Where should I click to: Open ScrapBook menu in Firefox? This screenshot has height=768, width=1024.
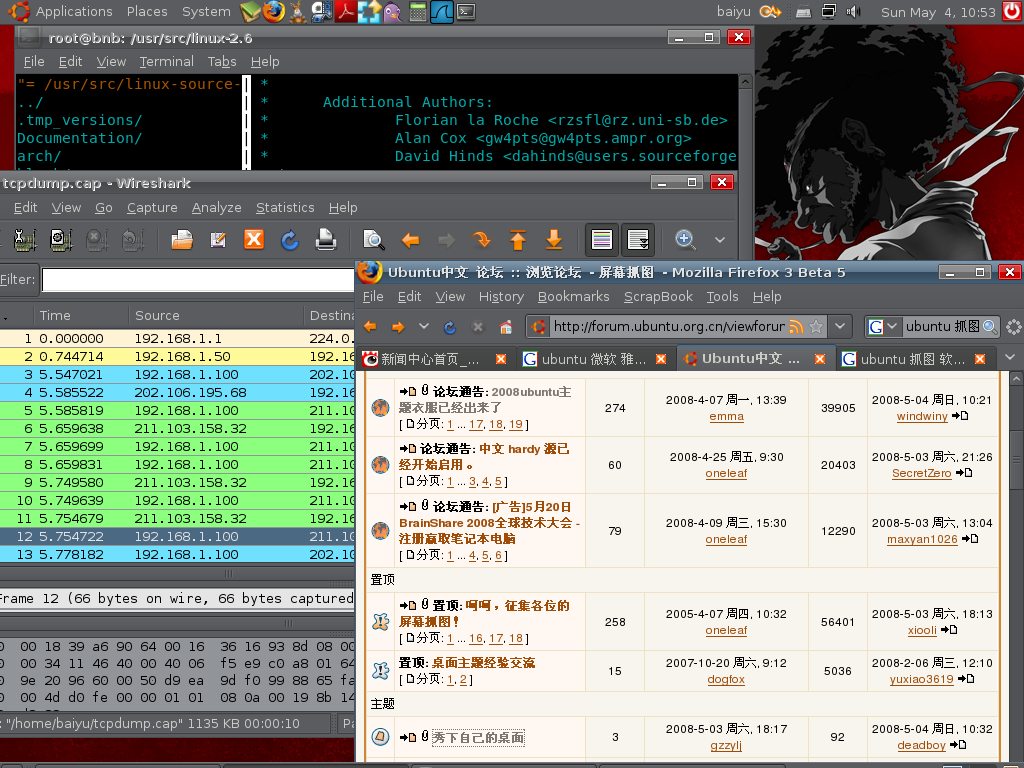pos(658,296)
